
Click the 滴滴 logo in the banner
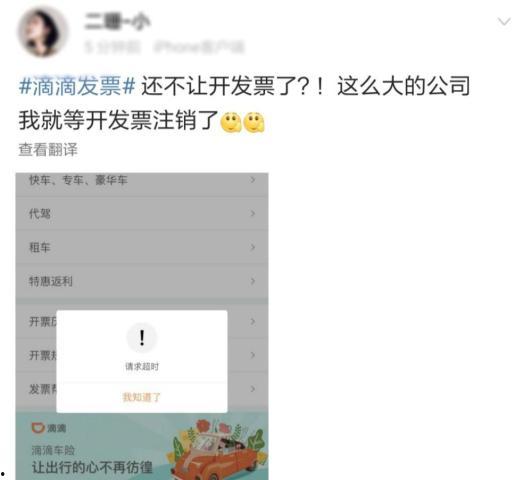(49, 428)
